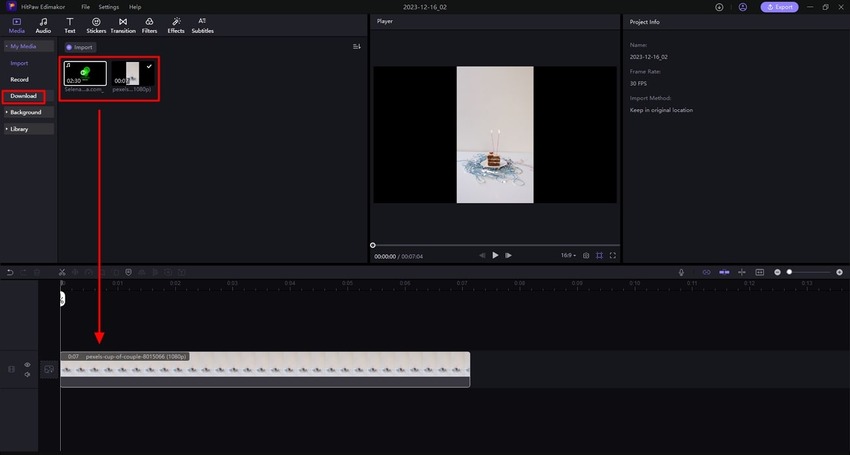
Task: Undo the last action
Action: [x=10, y=272]
